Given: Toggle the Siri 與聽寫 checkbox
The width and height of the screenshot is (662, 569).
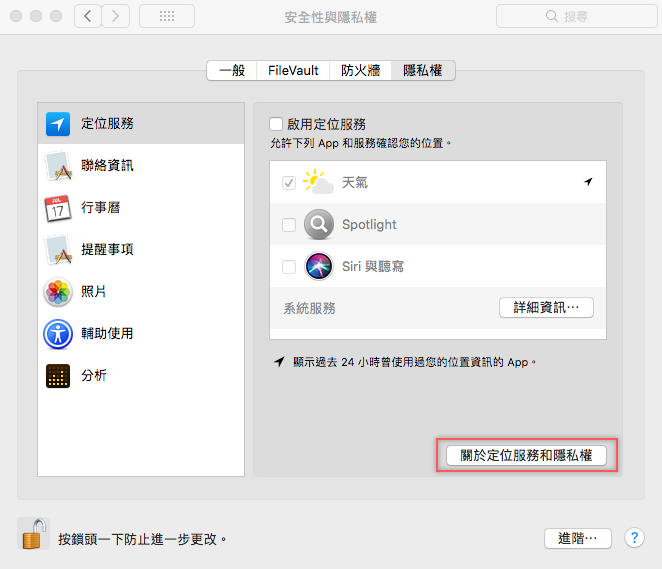Looking at the screenshot, I should [x=289, y=267].
